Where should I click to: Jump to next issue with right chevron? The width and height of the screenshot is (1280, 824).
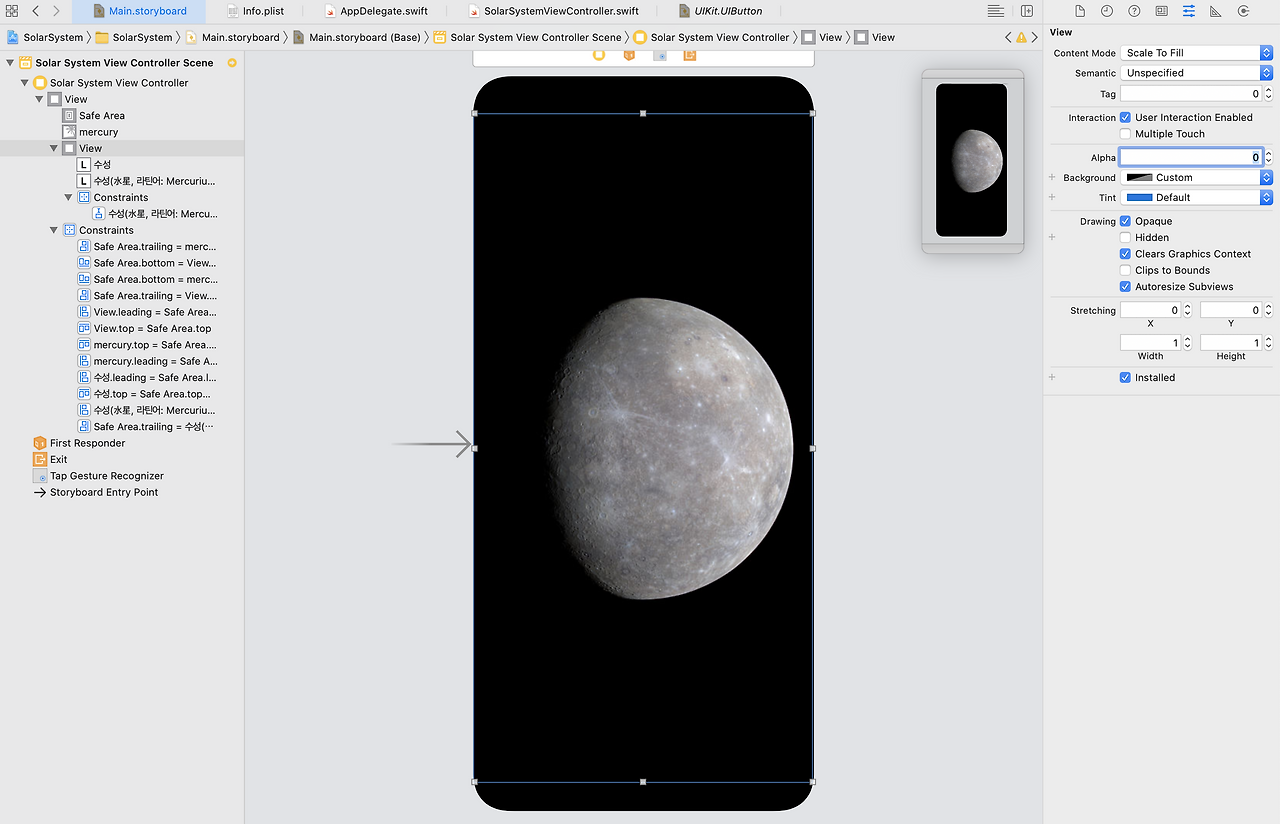tap(1035, 37)
